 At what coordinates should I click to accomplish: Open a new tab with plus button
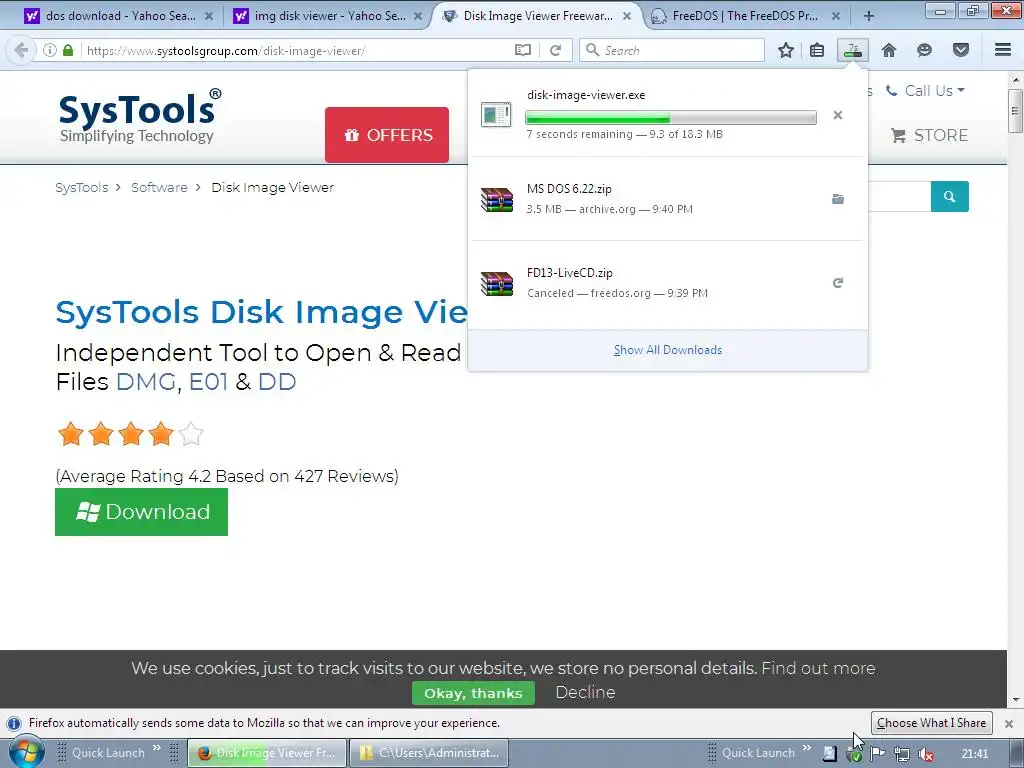[869, 16]
